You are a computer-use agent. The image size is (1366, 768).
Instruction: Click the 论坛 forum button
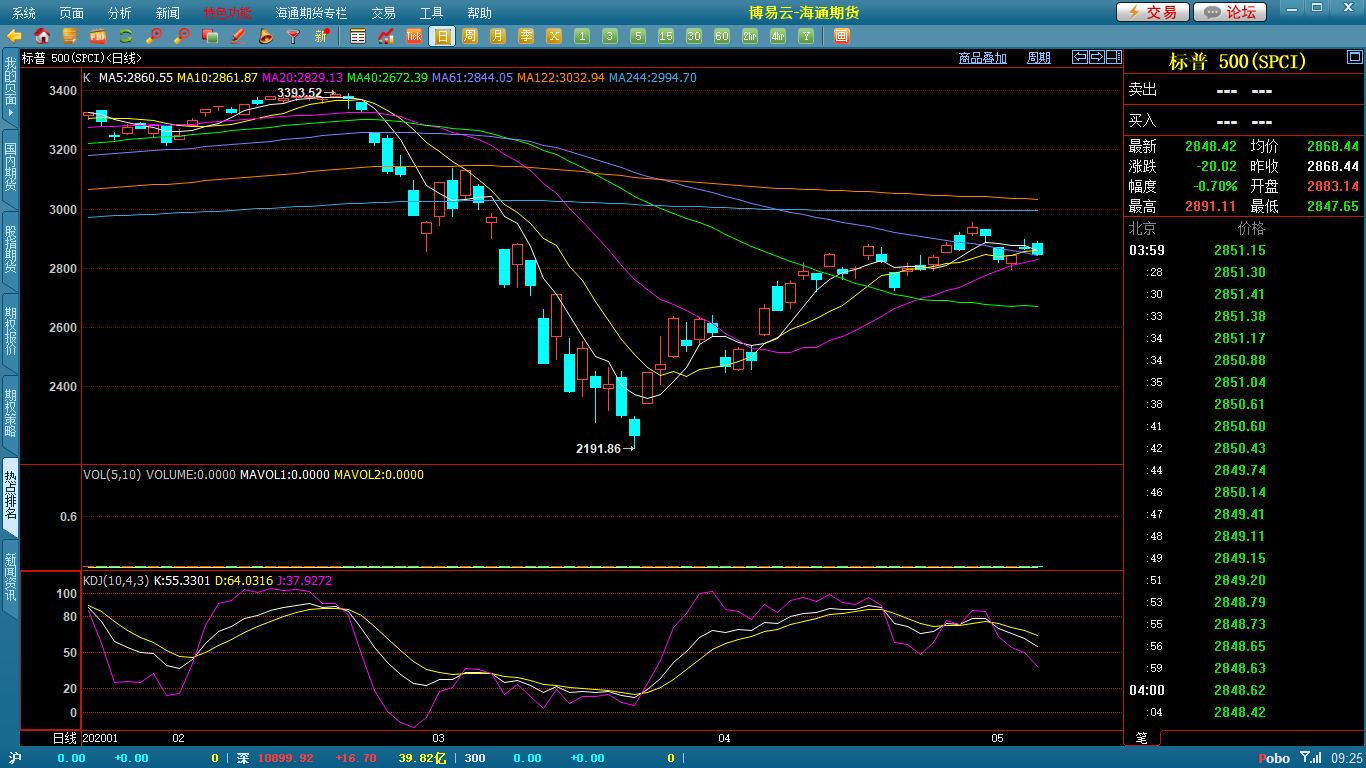tap(1230, 12)
